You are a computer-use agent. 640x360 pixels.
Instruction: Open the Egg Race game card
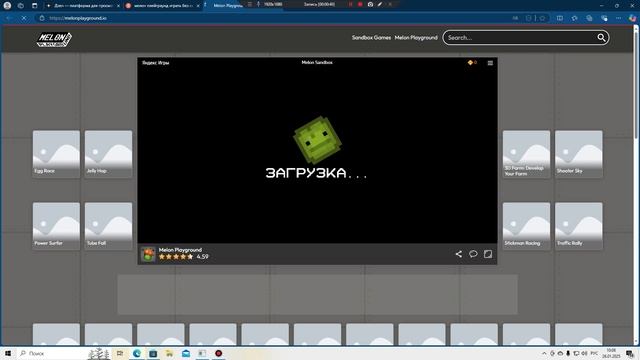tap(56, 154)
